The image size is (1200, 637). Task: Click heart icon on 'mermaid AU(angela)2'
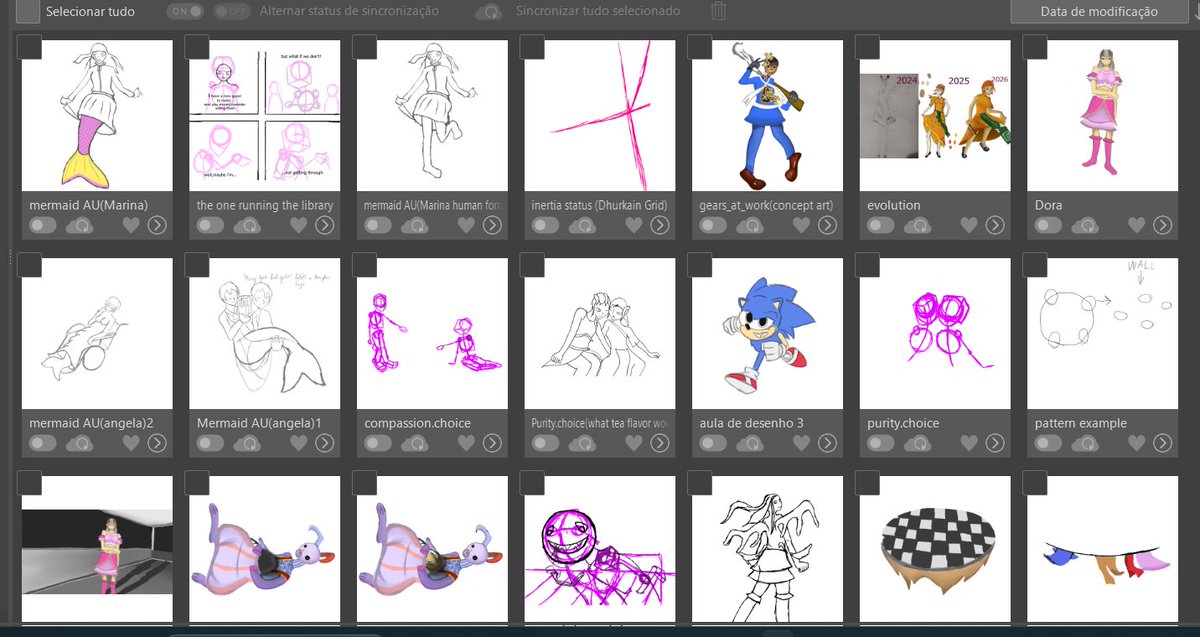(x=130, y=444)
